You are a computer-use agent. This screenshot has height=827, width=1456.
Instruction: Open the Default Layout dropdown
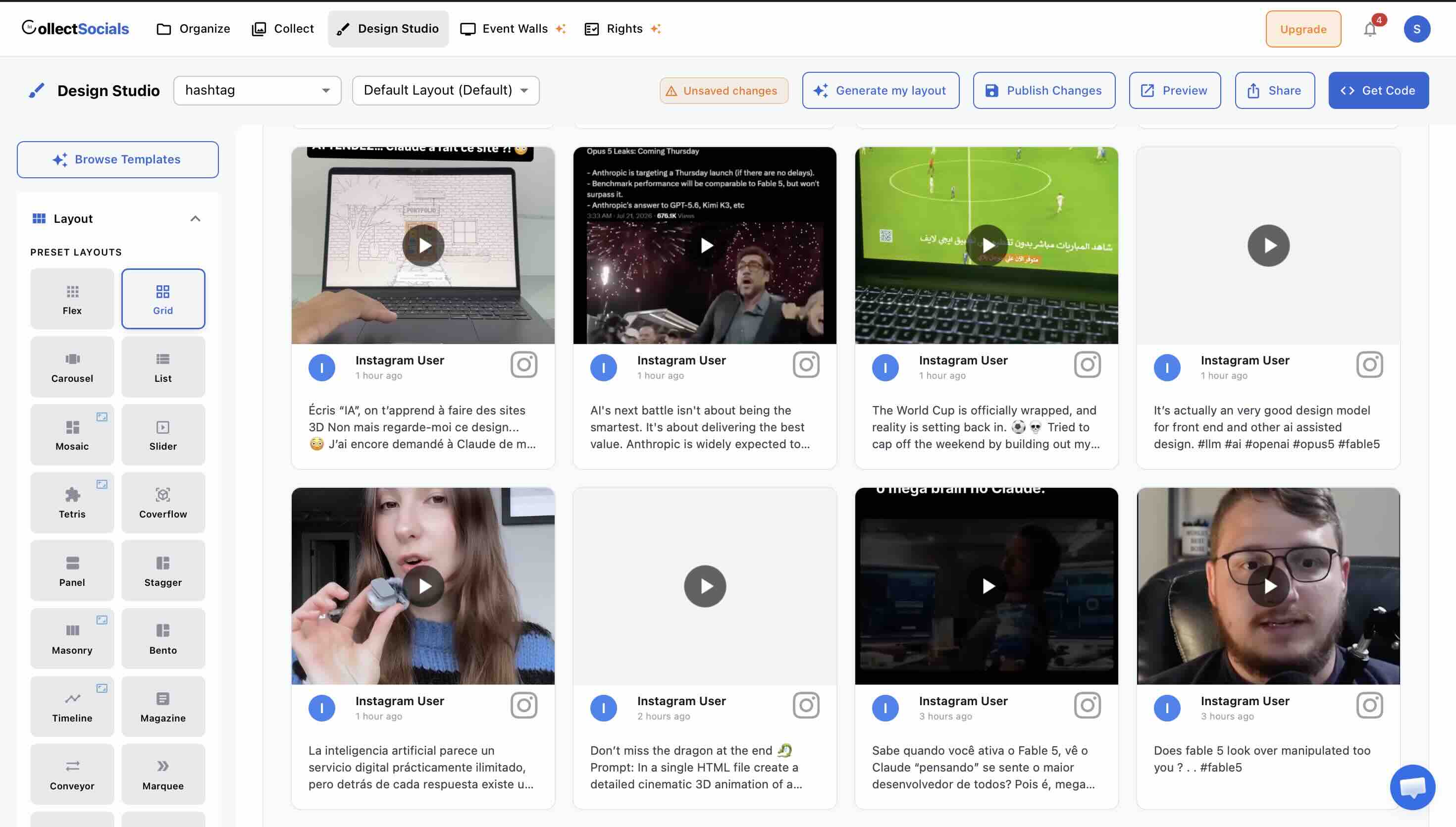[x=446, y=90]
